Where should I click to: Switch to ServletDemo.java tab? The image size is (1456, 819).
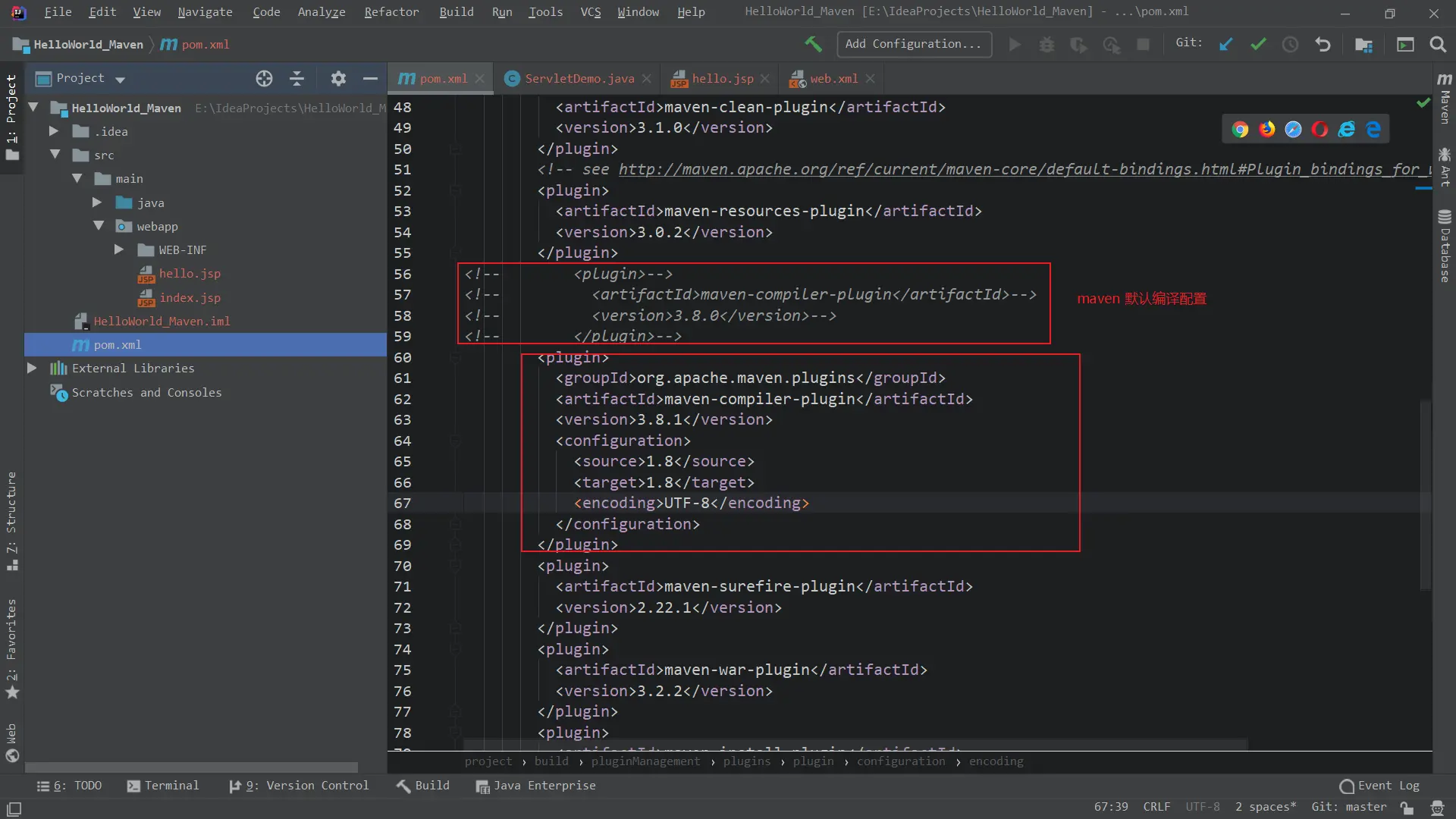pyautogui.click(x=579, y=79)
